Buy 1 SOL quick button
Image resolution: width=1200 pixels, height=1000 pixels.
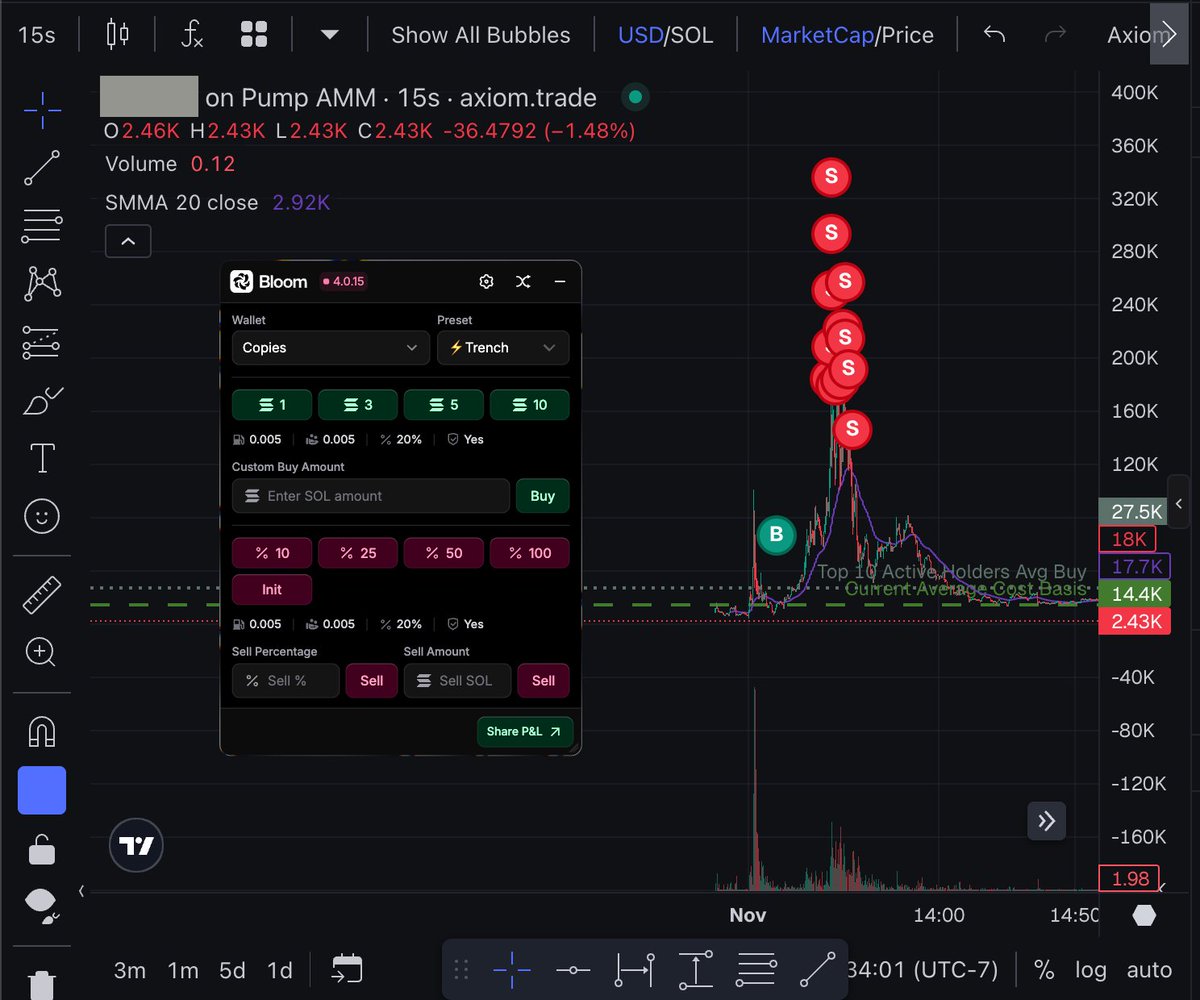tap(272, 405)
